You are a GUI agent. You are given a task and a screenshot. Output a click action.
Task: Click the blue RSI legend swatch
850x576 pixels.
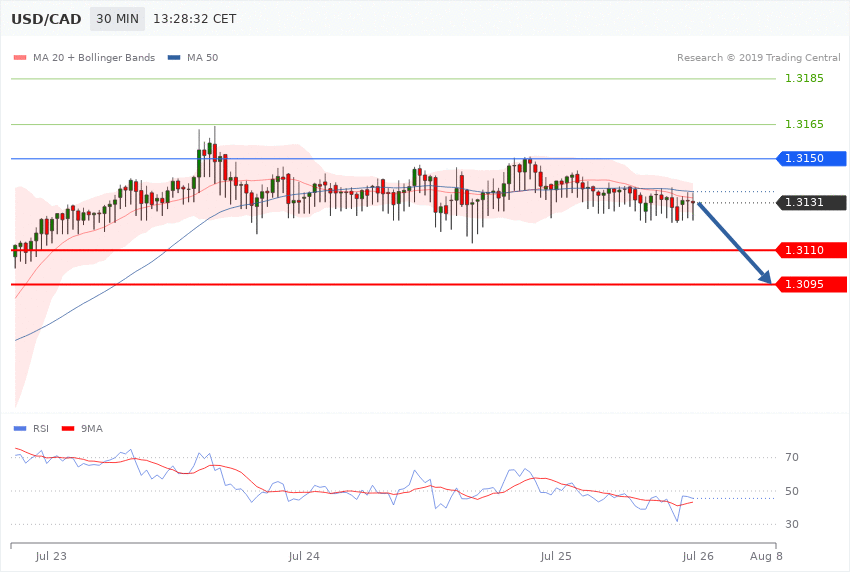tap(20, 429)
